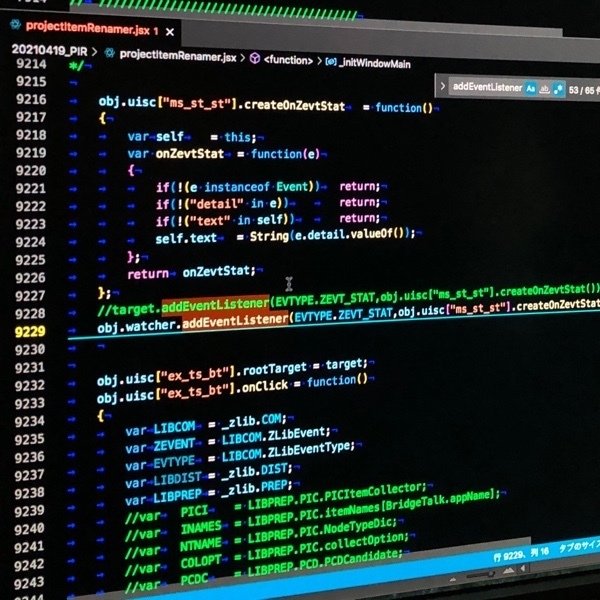Toggle Use Regular Expression in find widget

559,90
